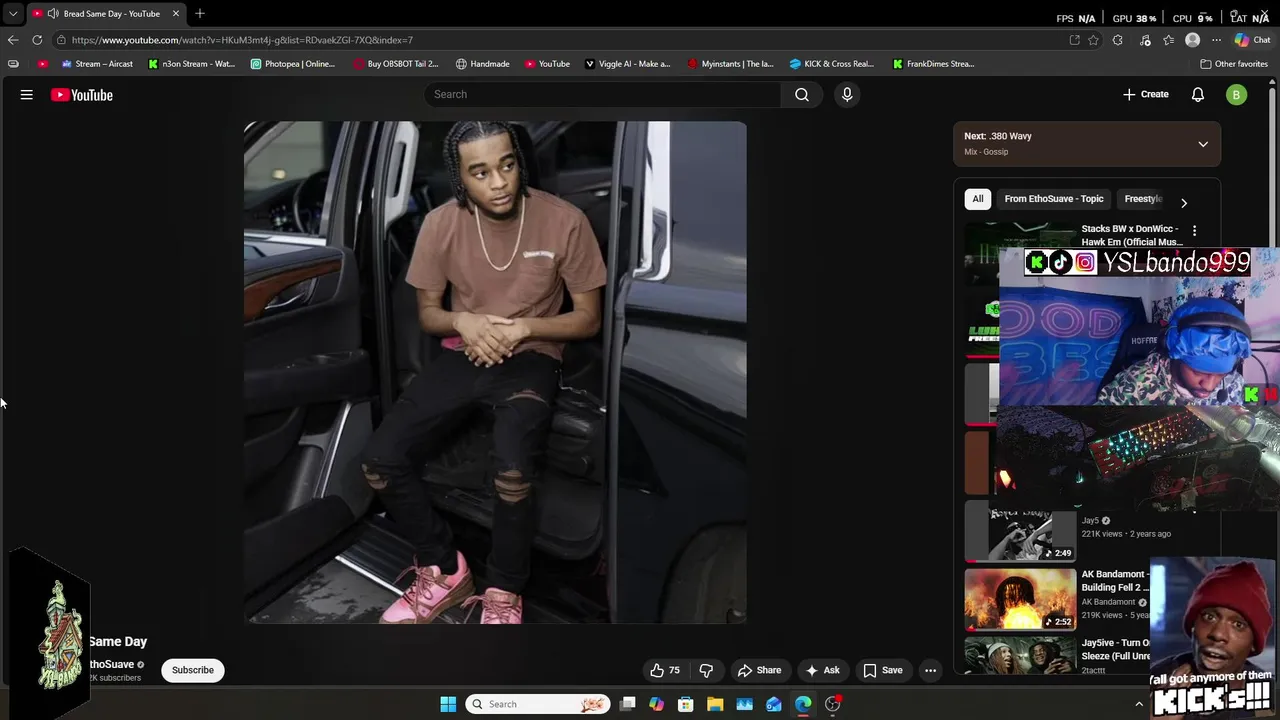
Task: Open the Handmade bookmark
Action: pyautogui.click(x=482, y=64)
